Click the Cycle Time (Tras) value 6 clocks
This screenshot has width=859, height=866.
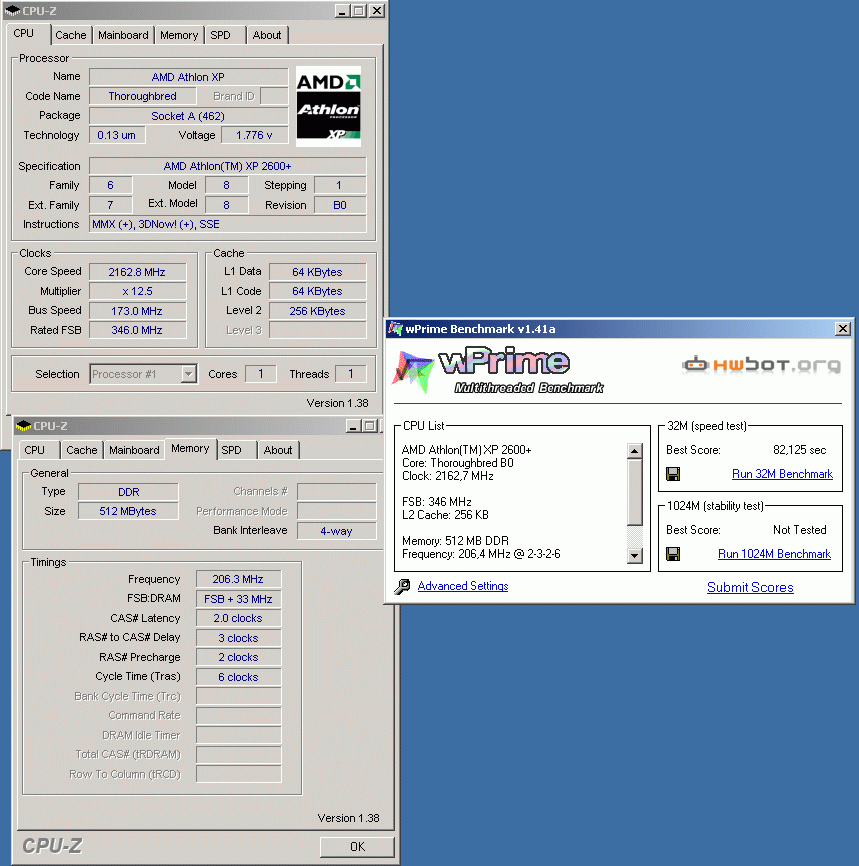(239, 677)
